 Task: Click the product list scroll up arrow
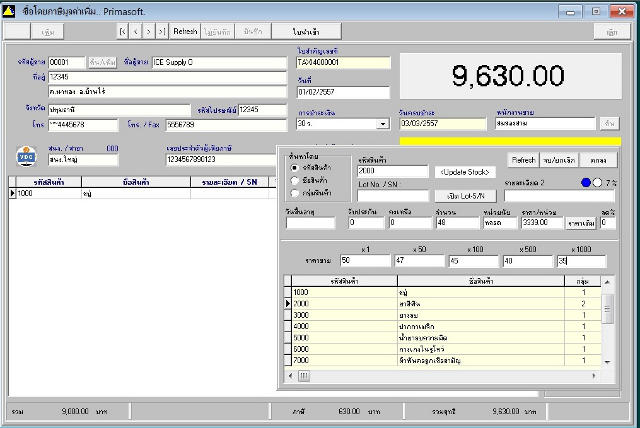pyautogui.click(x=607, y=282)
